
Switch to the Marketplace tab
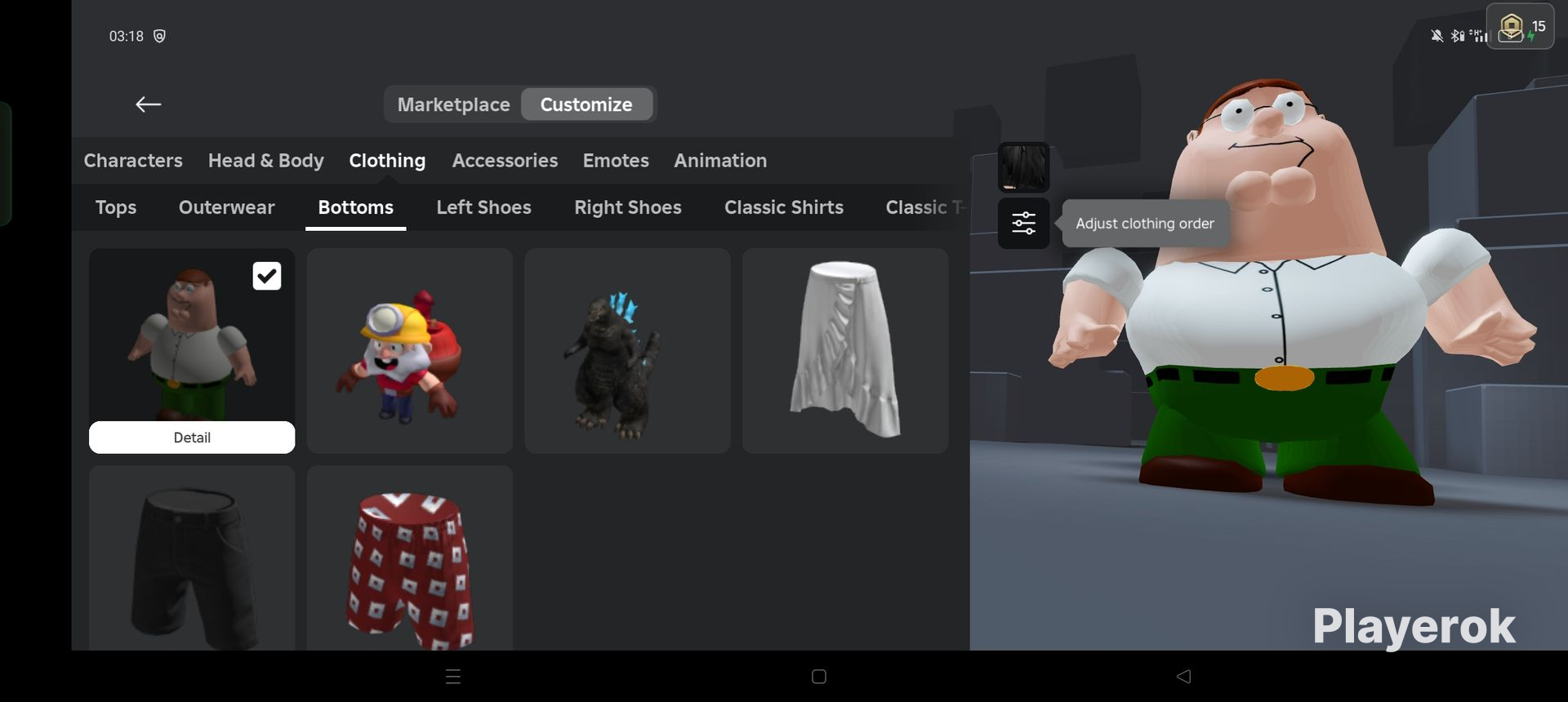[453, 104]
